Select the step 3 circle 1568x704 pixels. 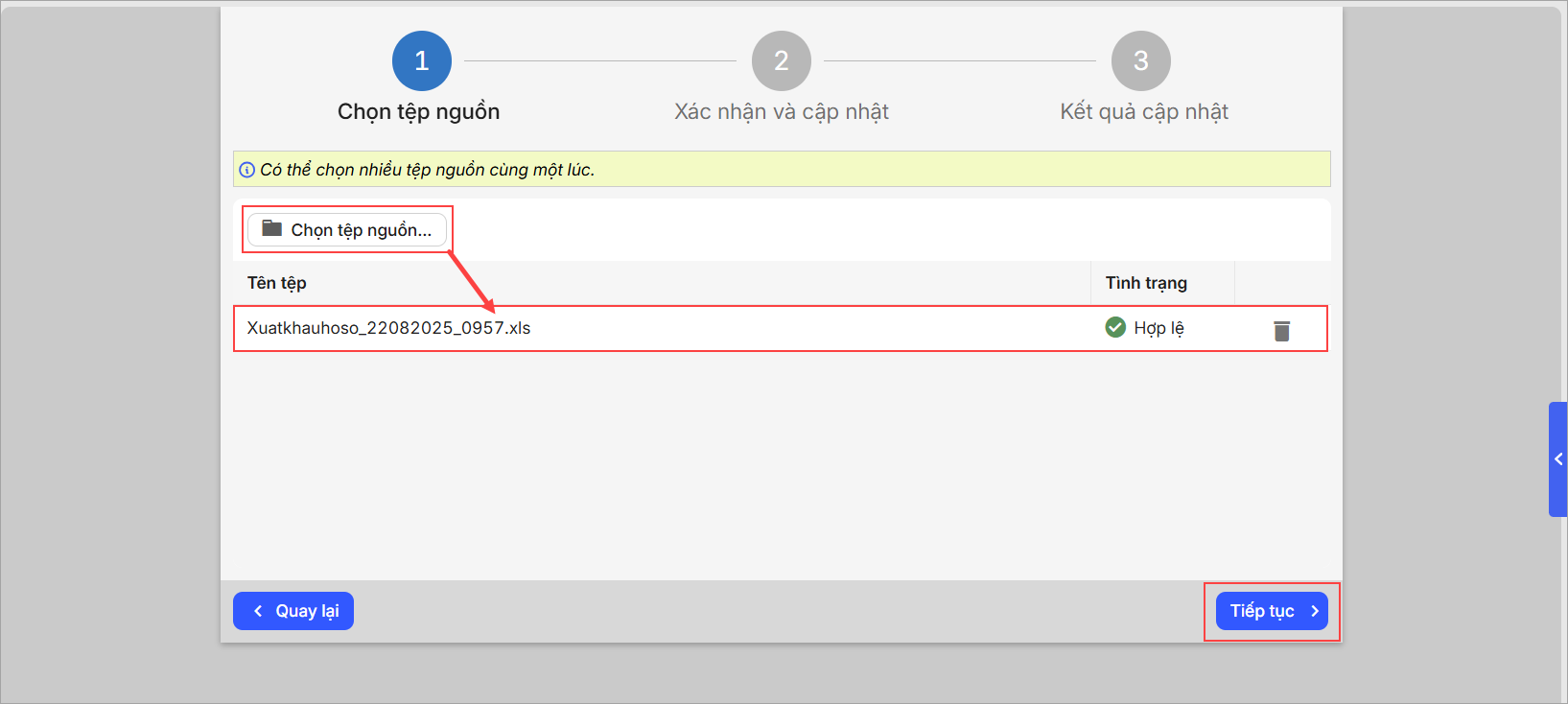tap(1140, 60)
